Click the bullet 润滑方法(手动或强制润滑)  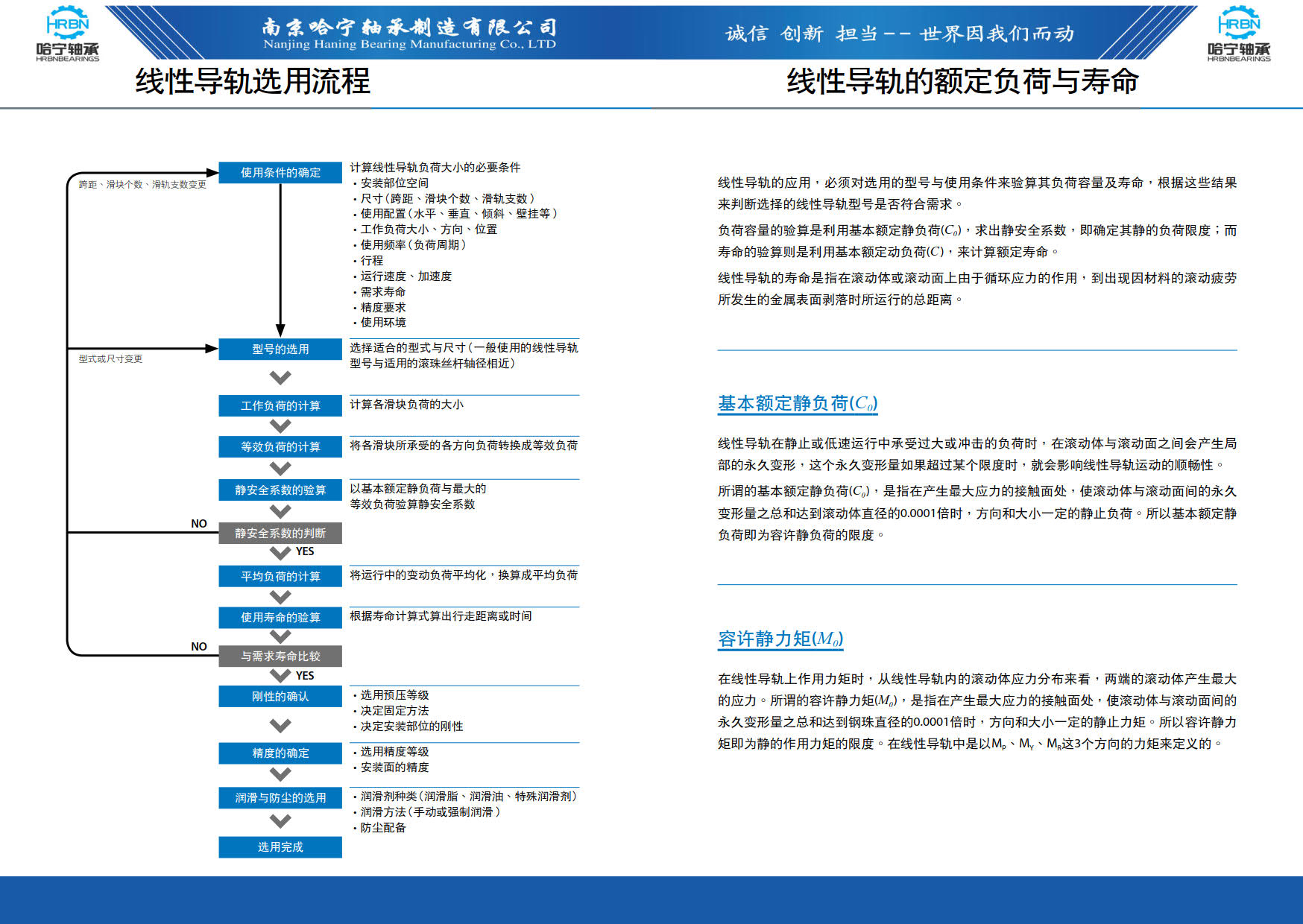426,811
